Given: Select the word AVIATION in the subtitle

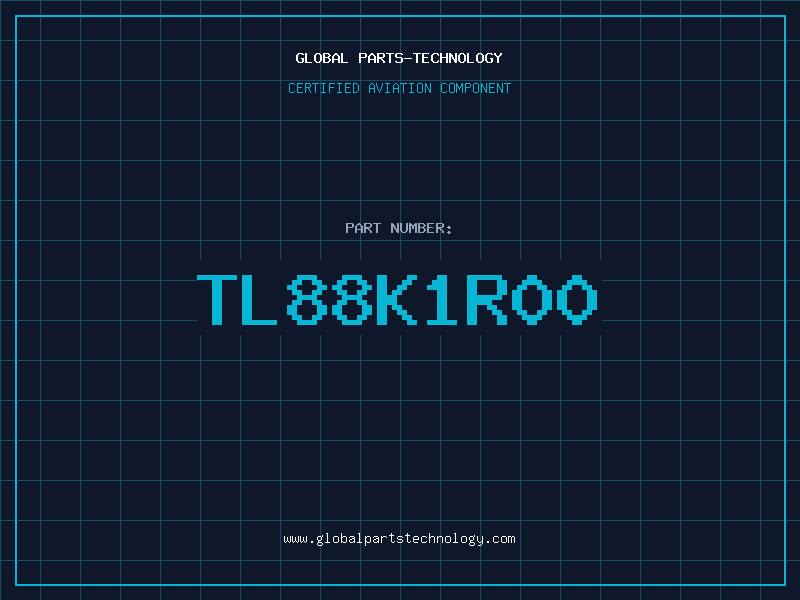Looking at the screenshot, I should 399,88.
